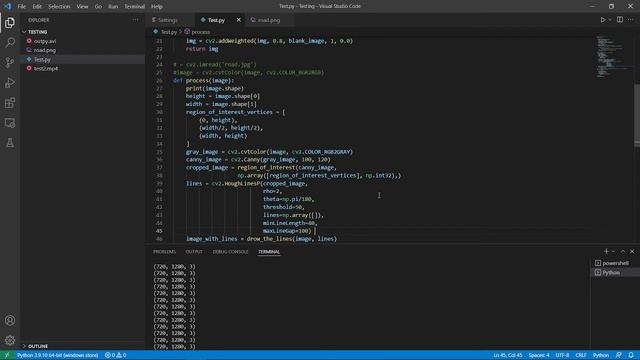Switch to the road.png tab
This screenshot has width=640, height=360.
pyautogui.click(x=269, y=20)
